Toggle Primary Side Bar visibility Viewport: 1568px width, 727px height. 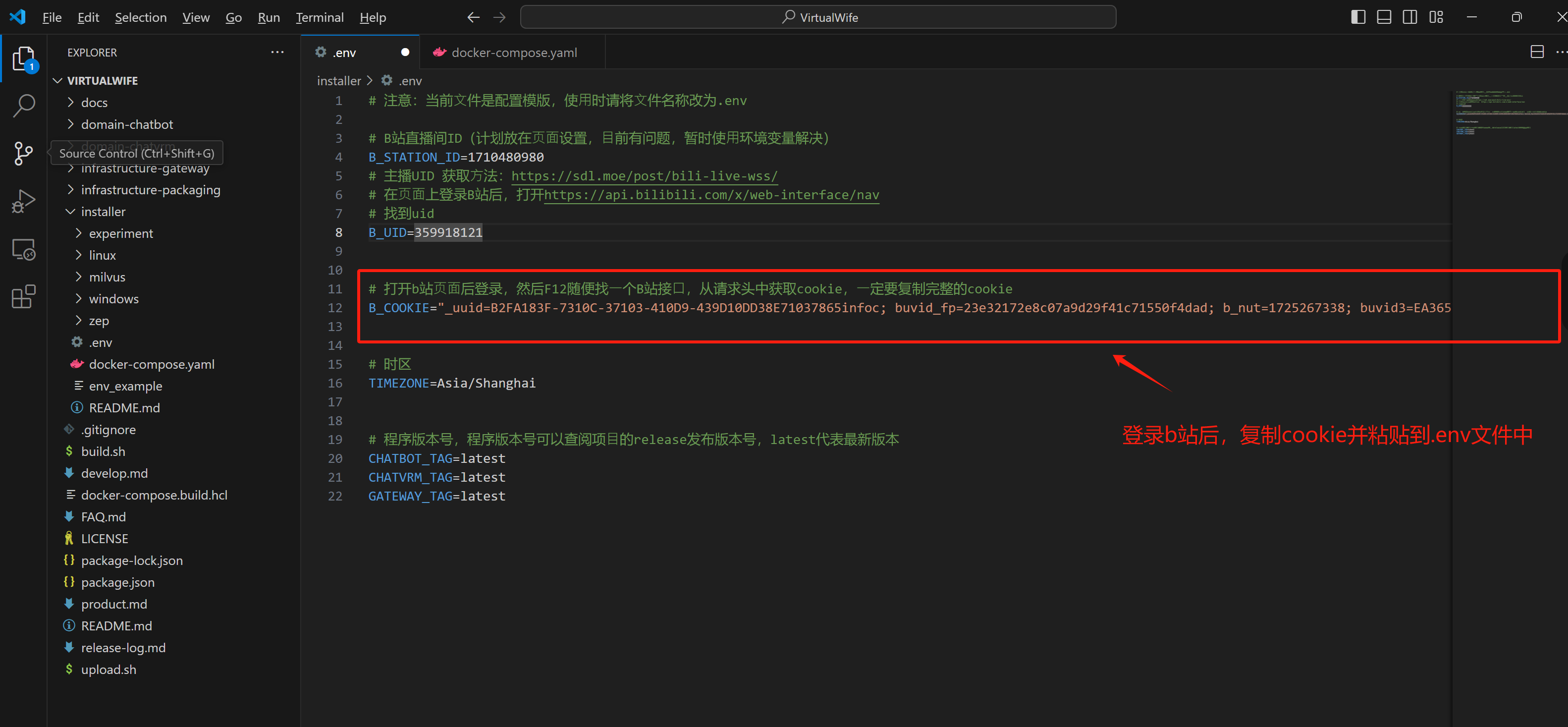(x=1358, y=17)
